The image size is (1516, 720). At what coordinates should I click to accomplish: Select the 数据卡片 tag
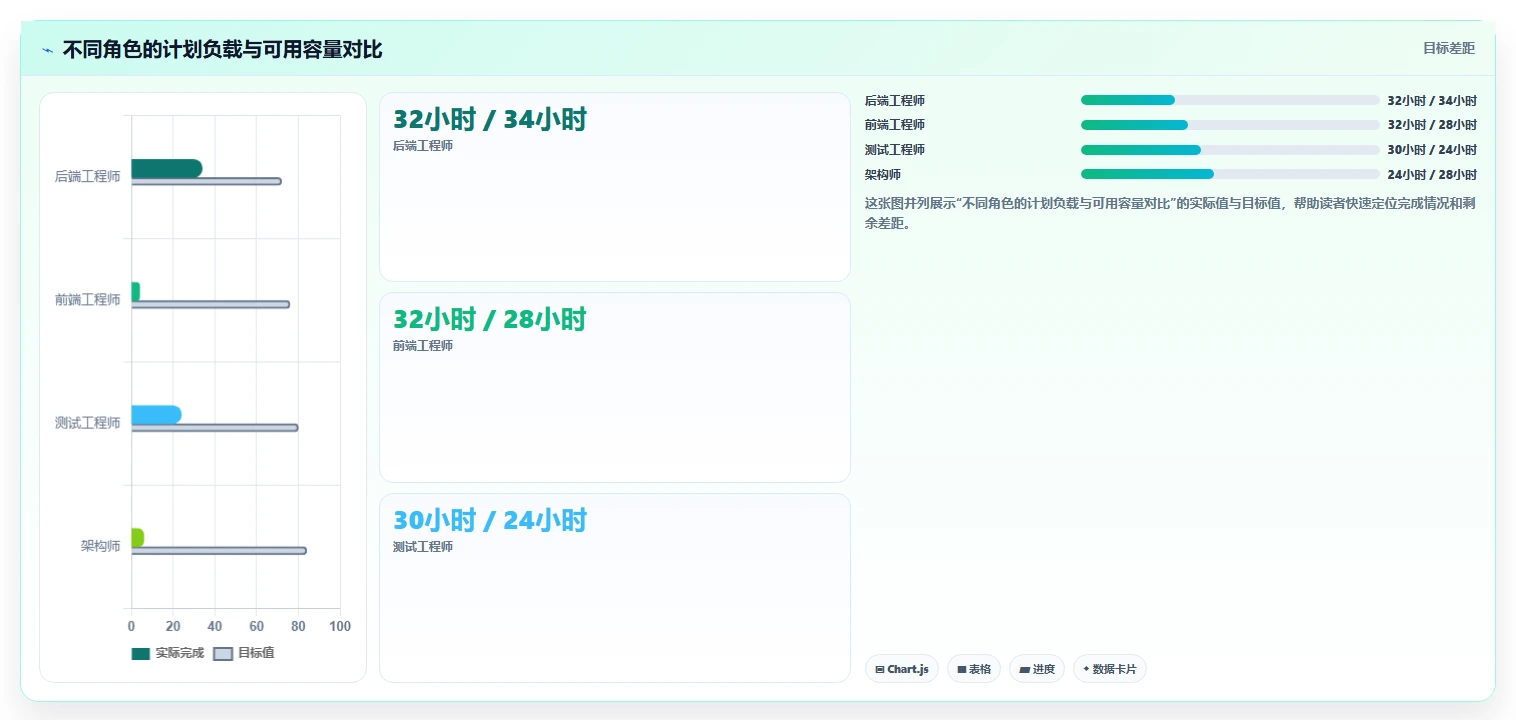(1110, 669)
